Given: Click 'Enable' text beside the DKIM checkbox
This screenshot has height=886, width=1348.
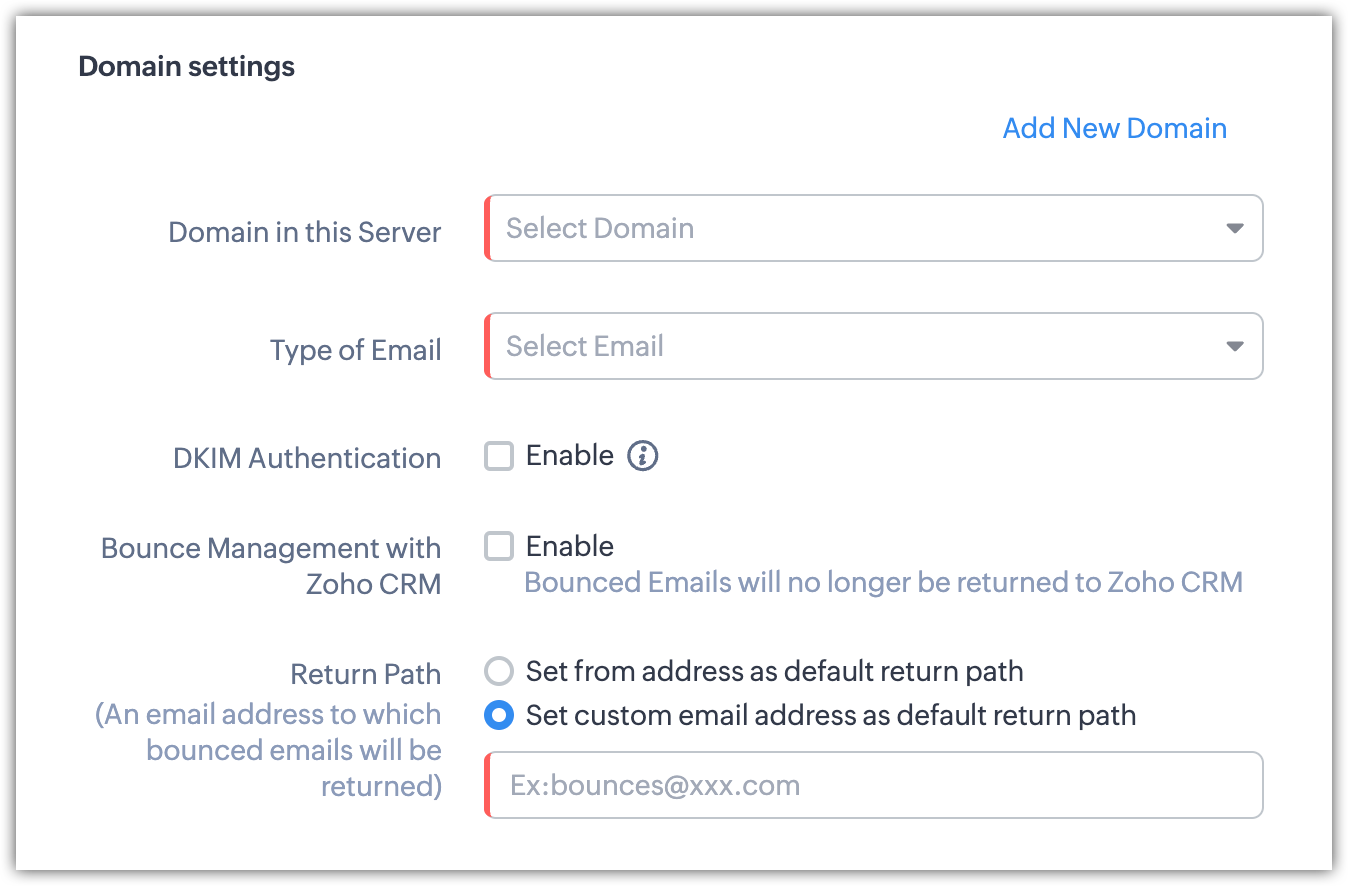Looking at the screenshot, I should [x=570, y=456].
